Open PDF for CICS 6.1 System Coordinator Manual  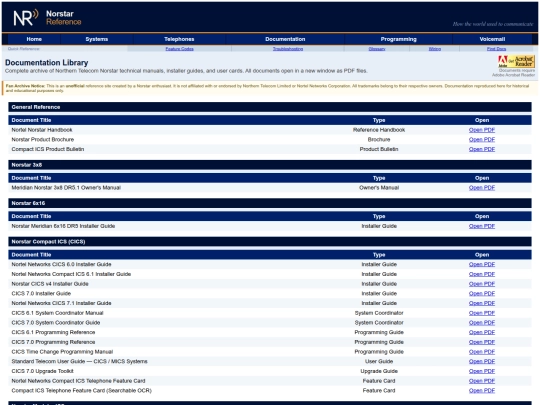482,313
